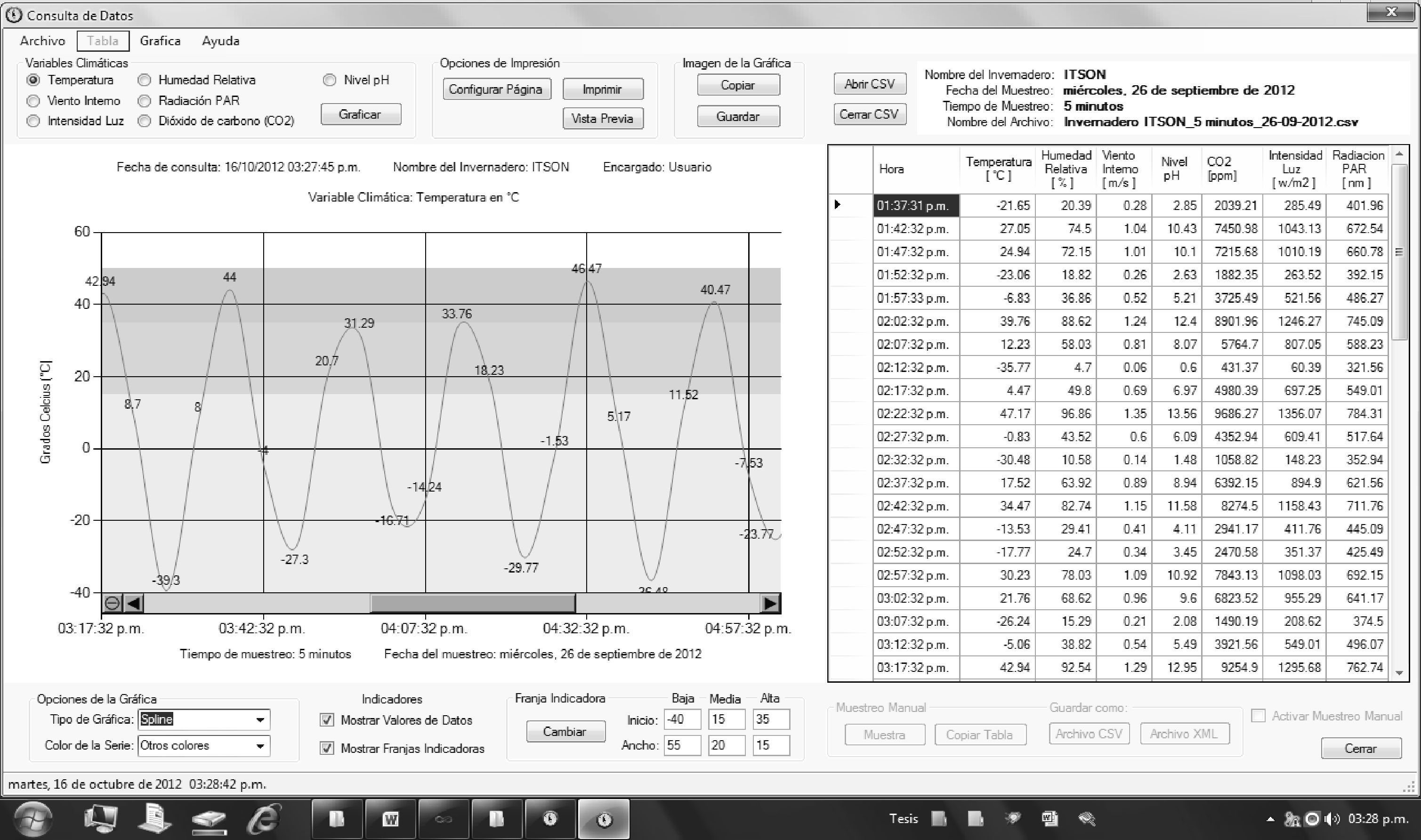Expand the Tipo de Gráfica dropdown
1421x840 pixels.
260,720
